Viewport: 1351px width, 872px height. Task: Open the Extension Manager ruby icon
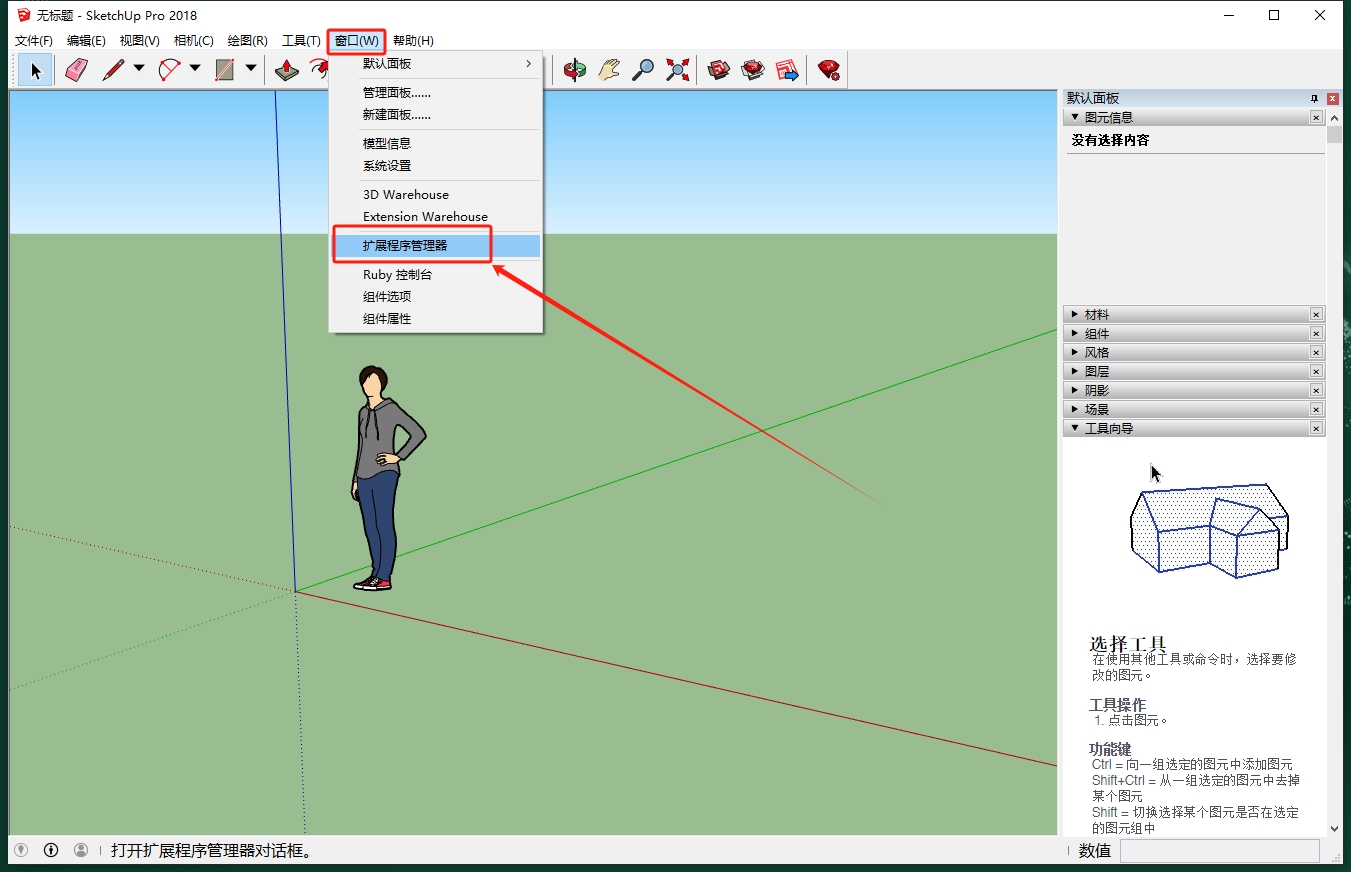coord(828,70)
